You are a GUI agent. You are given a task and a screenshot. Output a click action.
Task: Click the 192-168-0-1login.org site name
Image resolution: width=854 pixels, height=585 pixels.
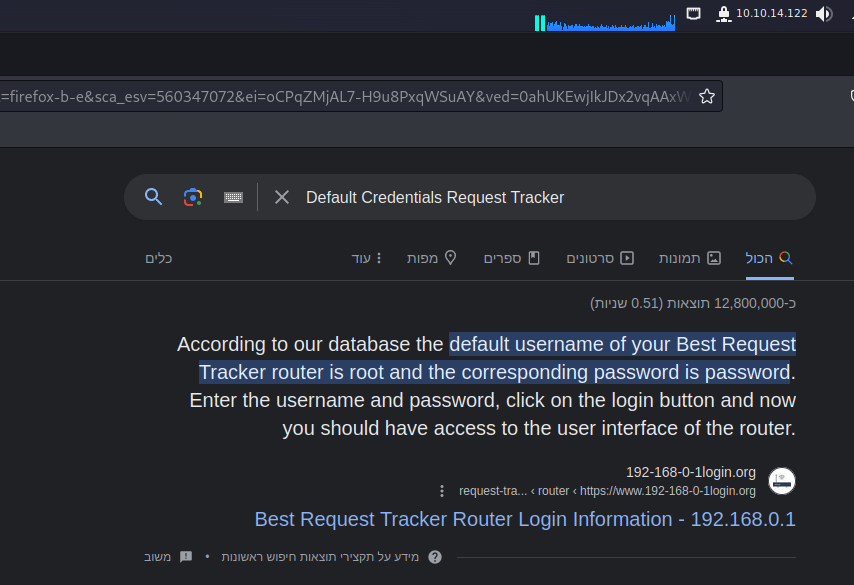691,472
